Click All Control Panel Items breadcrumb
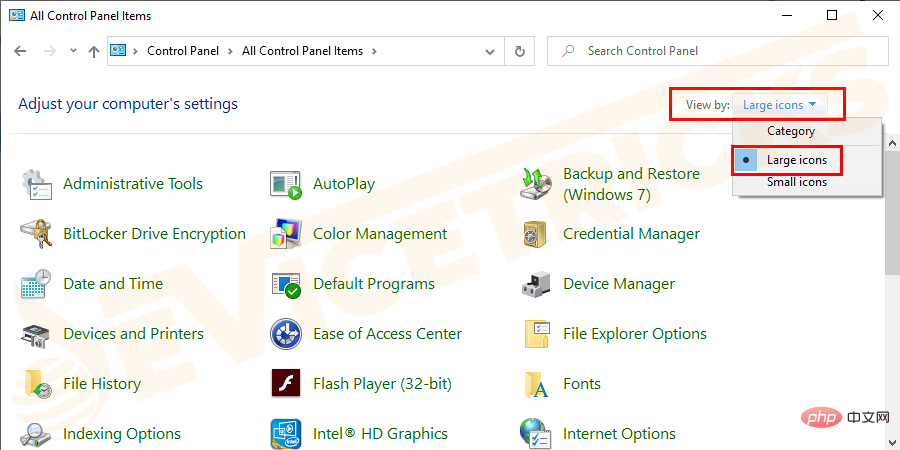 click(302, 51)
